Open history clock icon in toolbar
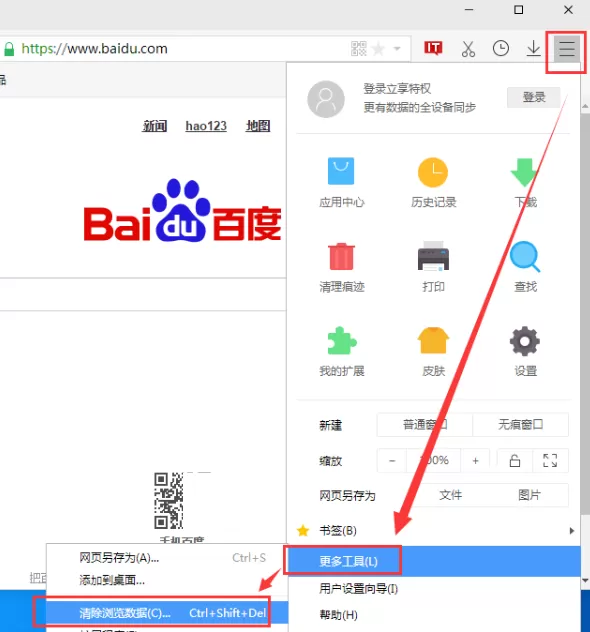The height and width of the screenshot is (632, 590). tap(501, 48)
